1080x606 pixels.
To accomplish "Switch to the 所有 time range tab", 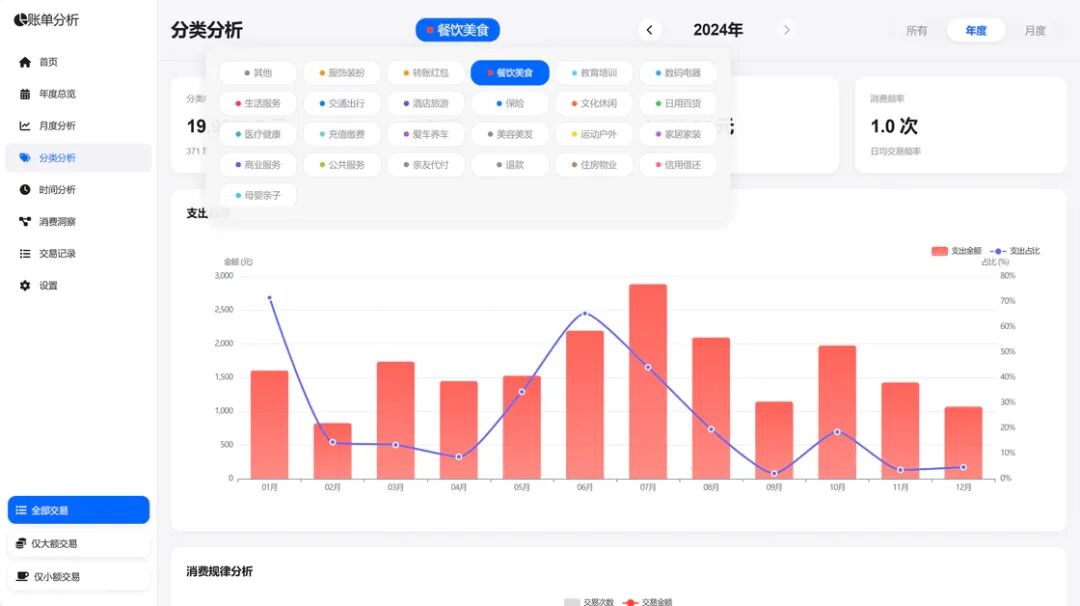I will click(916, 30).
